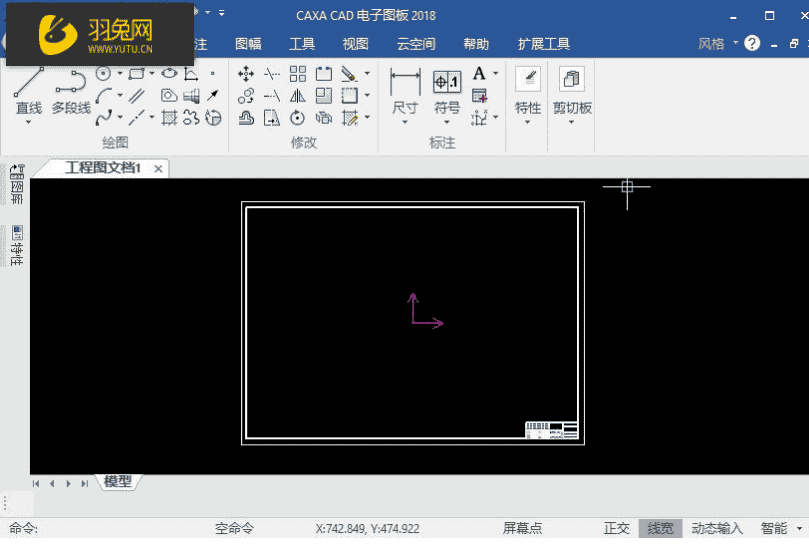
Task: Select the spline curve tool
Action: tap(104, 118)
